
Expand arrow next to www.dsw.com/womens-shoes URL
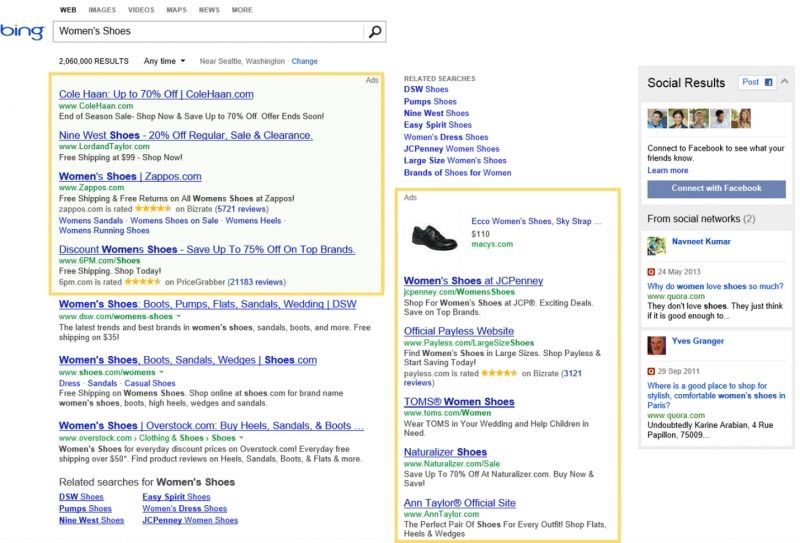point(179,316)
